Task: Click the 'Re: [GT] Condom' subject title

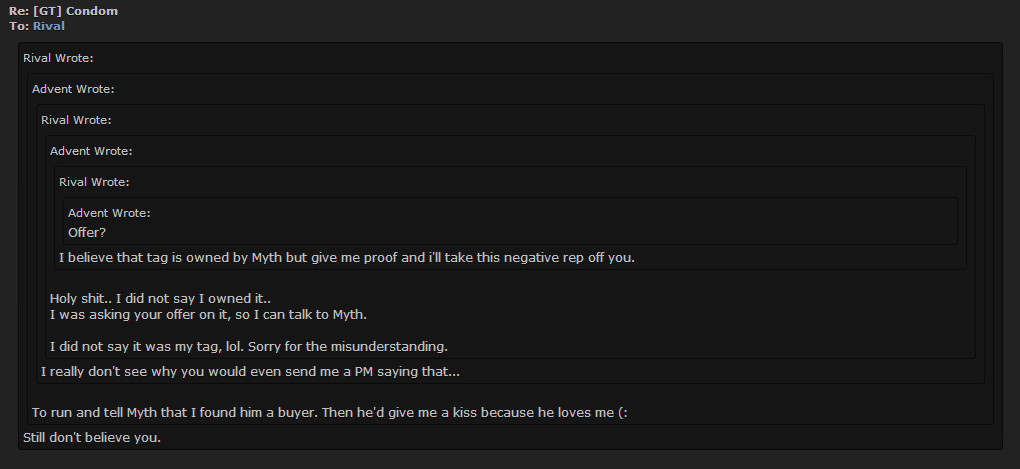Action: pos(64,11)
